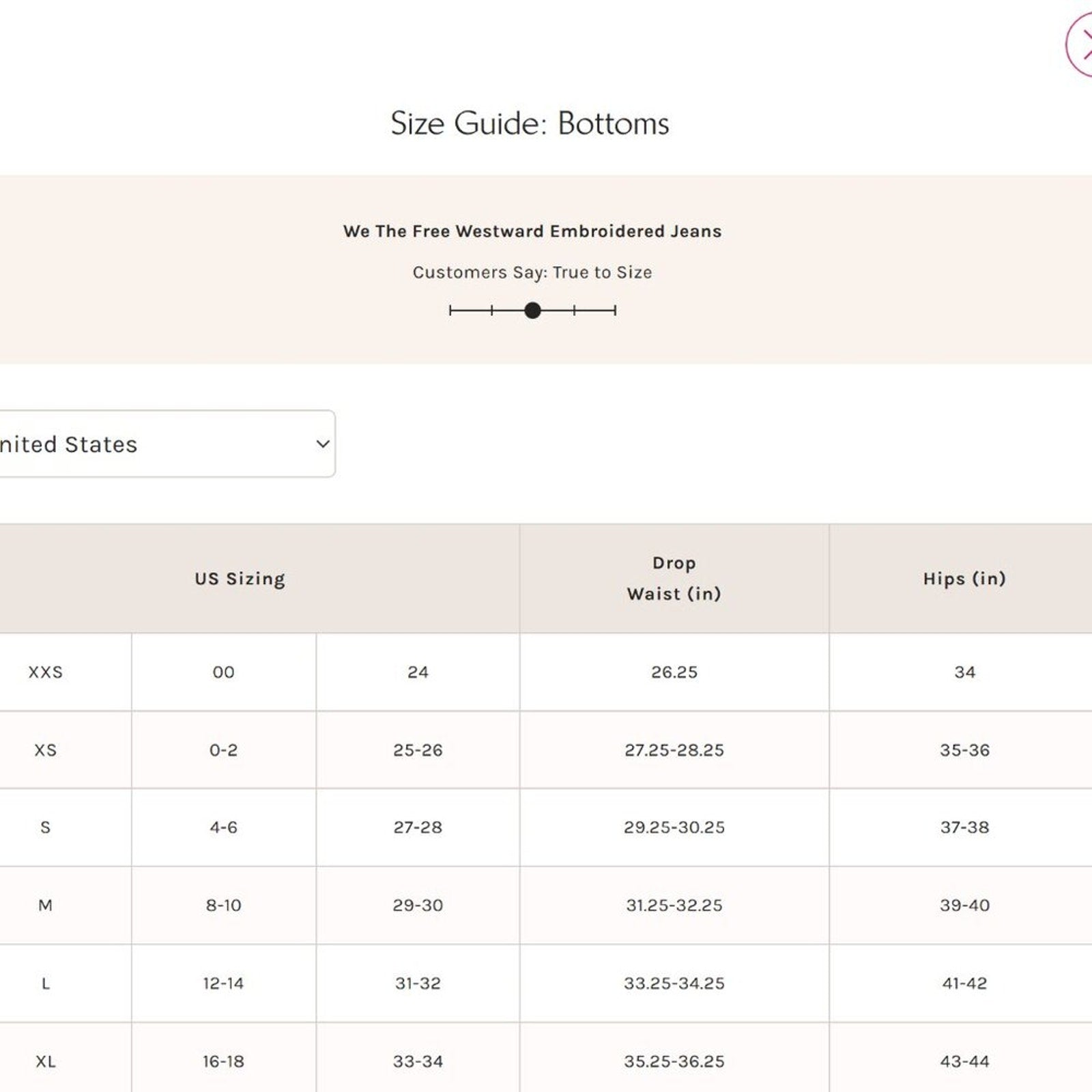This screenshot has height=1092, width=1092.
Task: Click the Drop Waist (in) column header
Action: coord(674,579)
